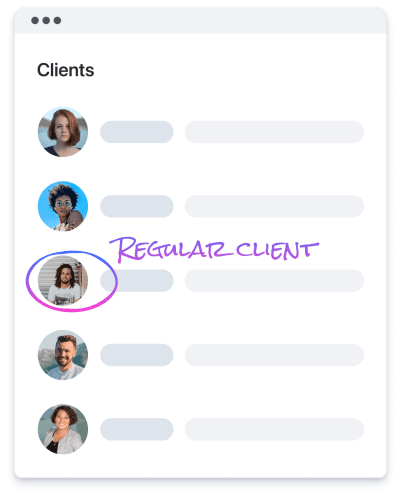This screenshot has height=500, width=401.
Task: Click the last dot in window title bar
Action: pos(57,20)
